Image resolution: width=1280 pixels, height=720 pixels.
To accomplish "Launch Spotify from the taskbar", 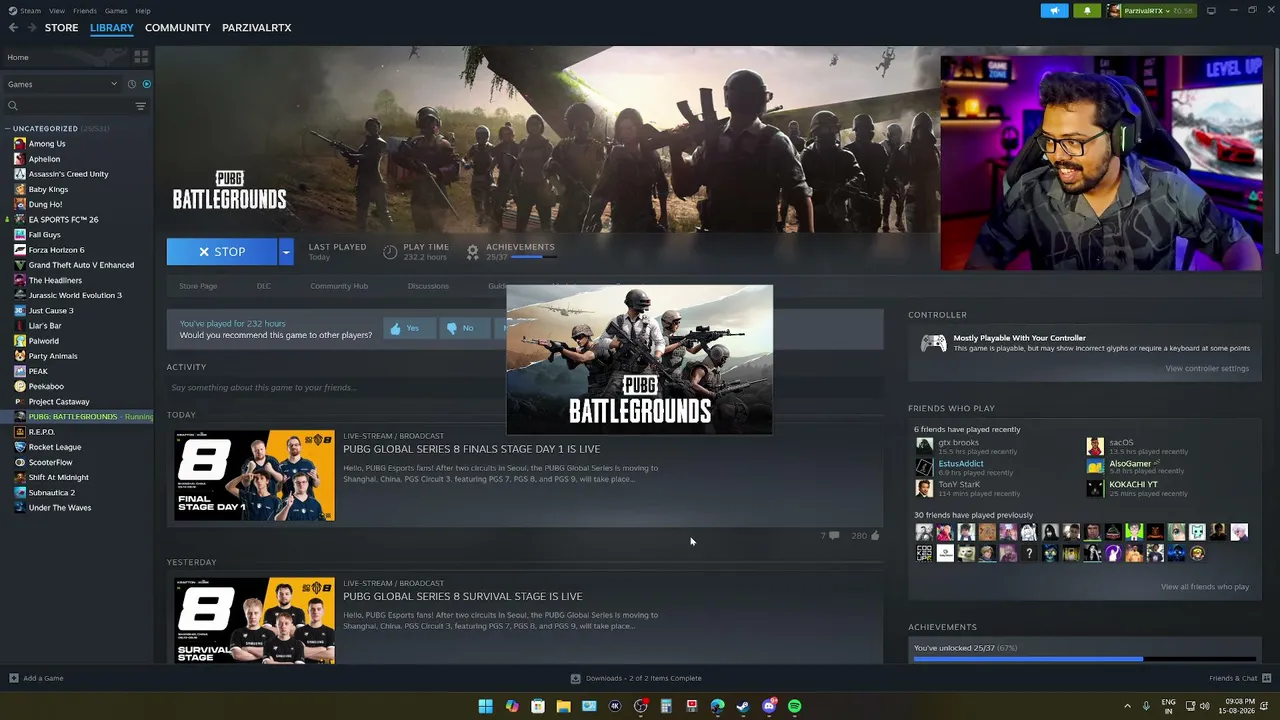I will [794, 706].
